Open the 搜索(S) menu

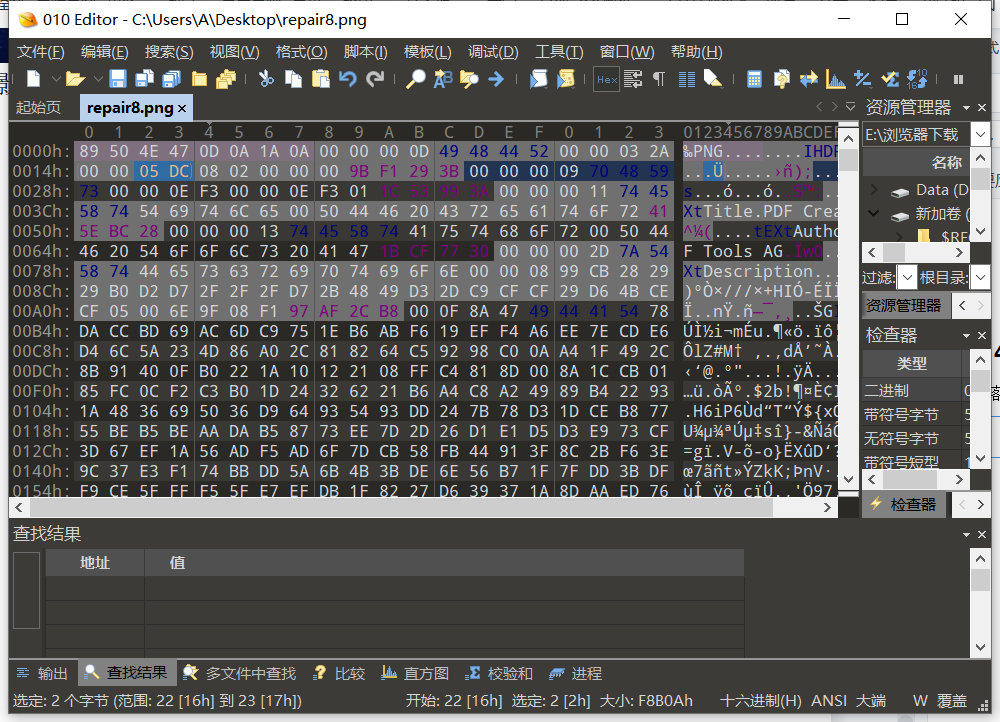(x=169, y=52)
